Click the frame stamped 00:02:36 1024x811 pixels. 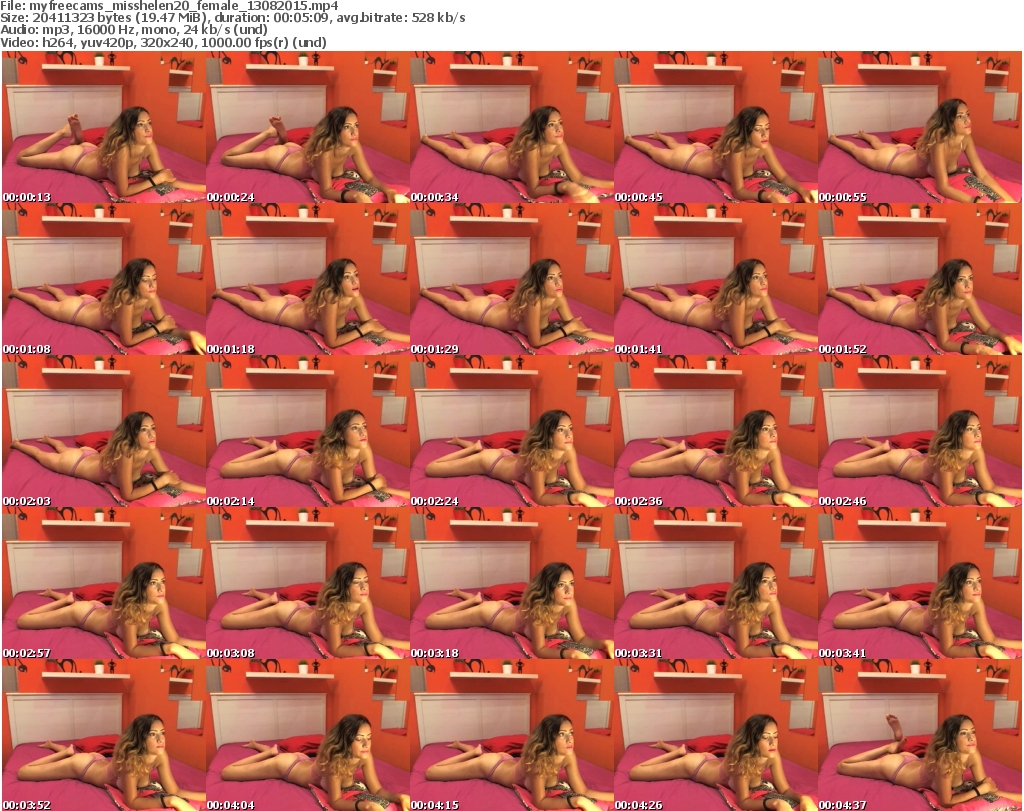click(715, 431)
